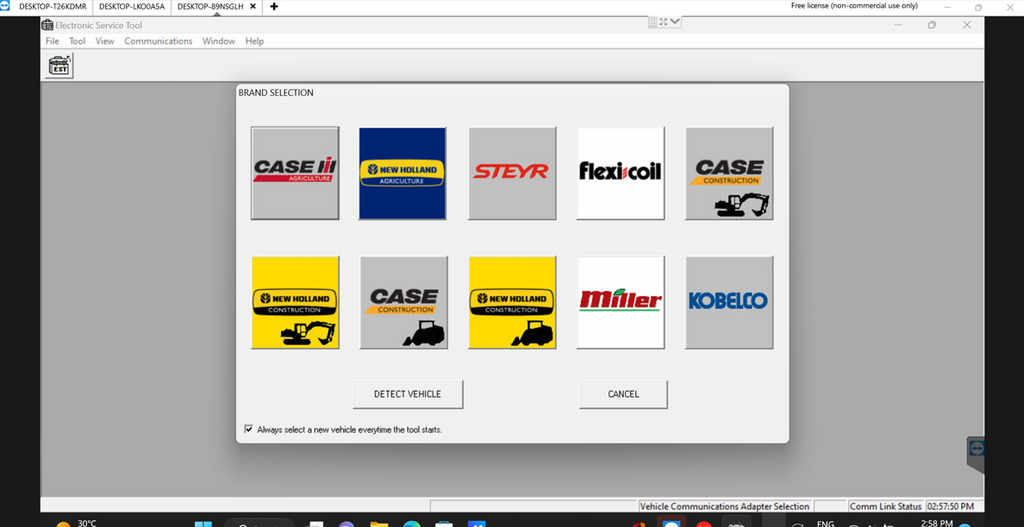1024x527 pixels.
Task: Click the EST toolbar icon
Action: pyautogui.click(x=59, y=66)
